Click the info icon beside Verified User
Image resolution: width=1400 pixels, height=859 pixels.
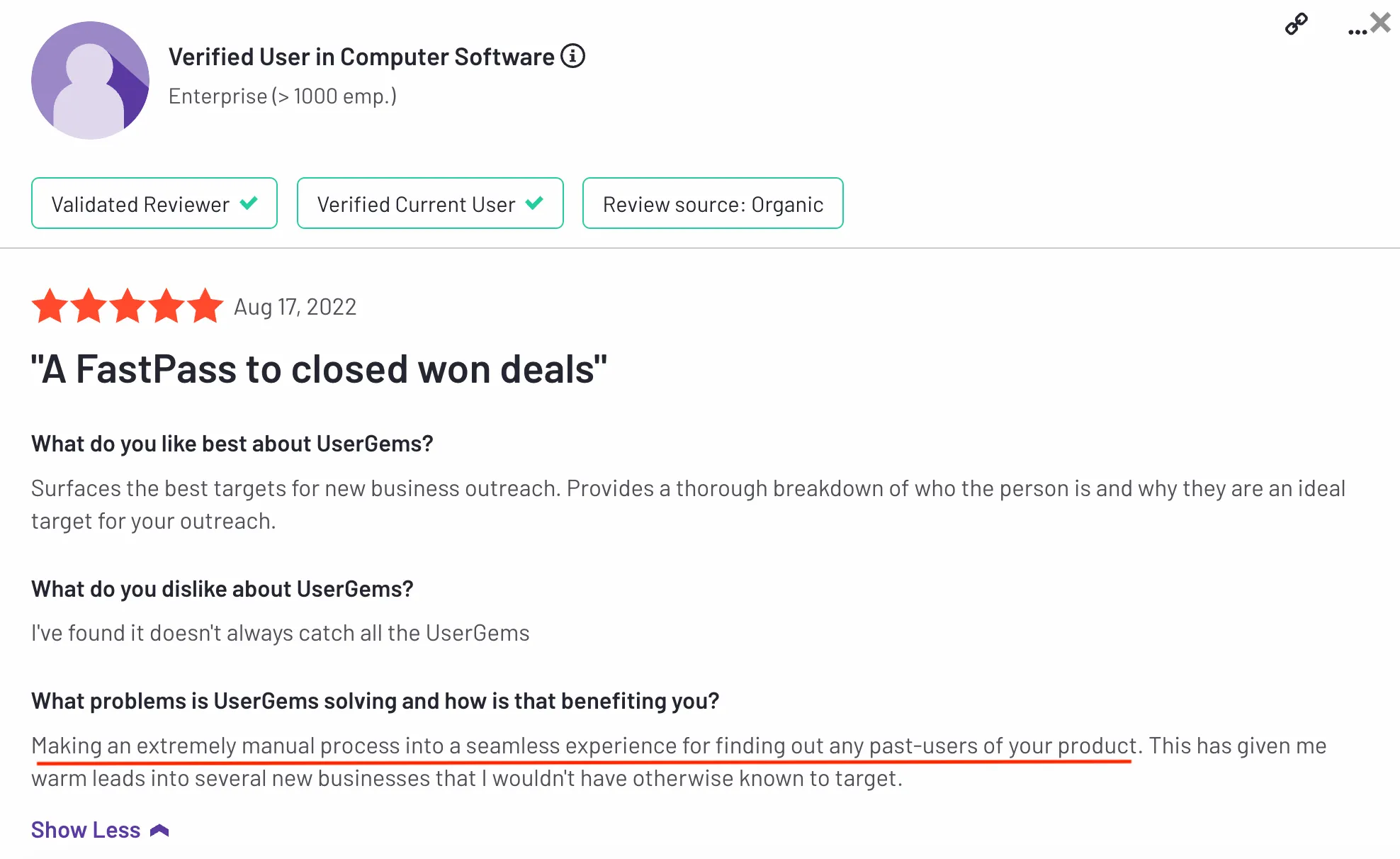(x=572, y=56)
